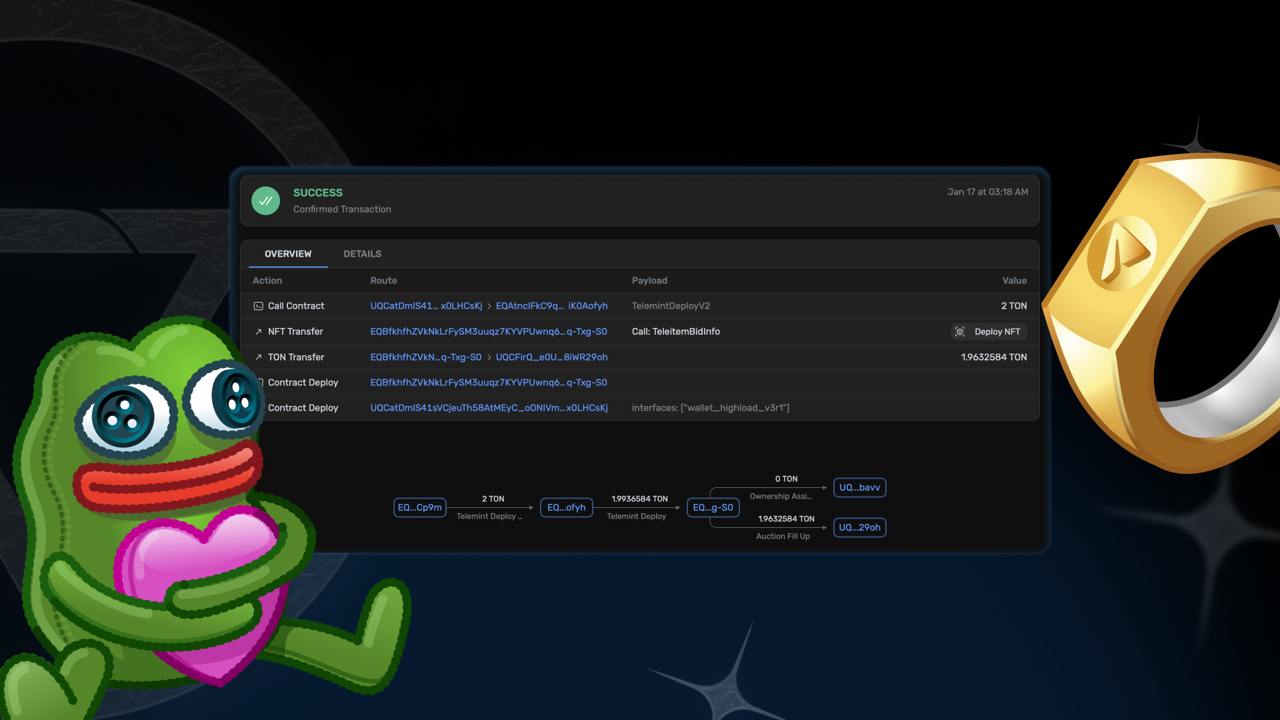Click the Ownership Assi… edge label
Image resolution: width=1280 pixels, height=720 pixels.
(x=780, y=496)
